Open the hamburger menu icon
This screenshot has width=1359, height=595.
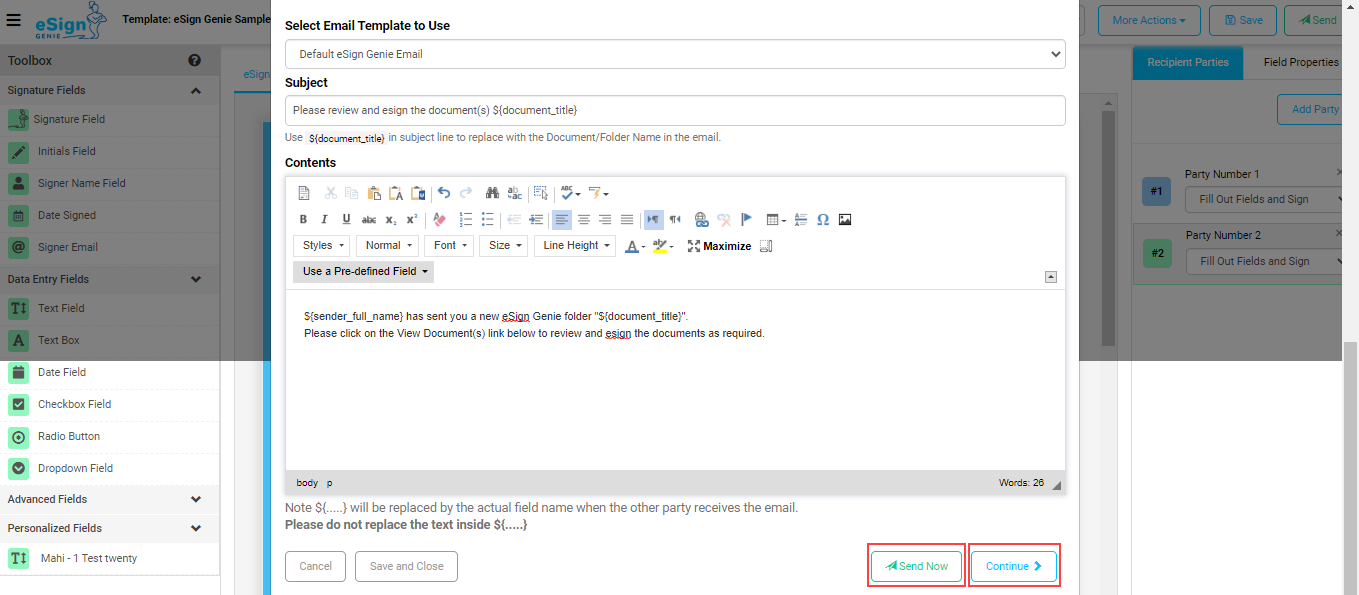(x=14, y=19)
